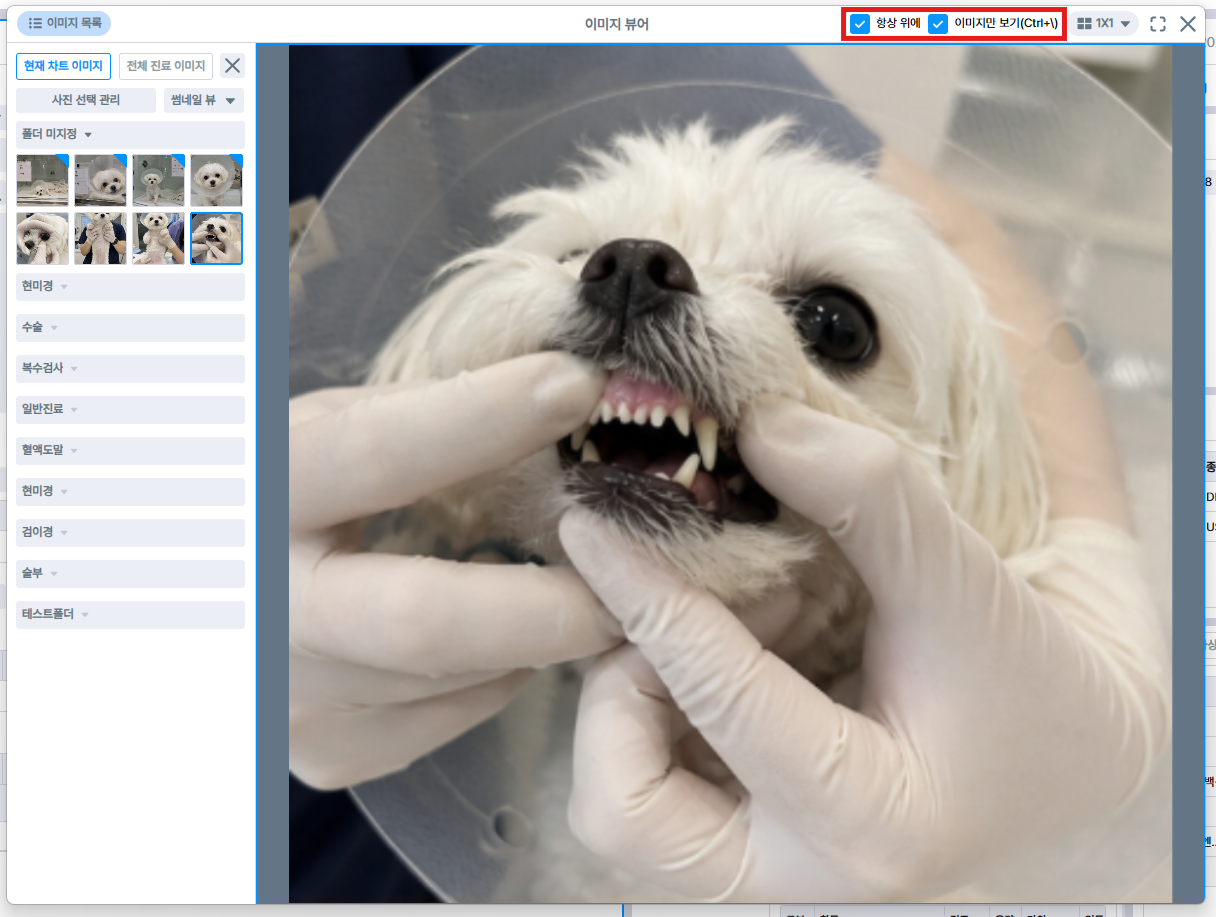The width and height of the screenshot is (1216, 917).
Task: Close the 이미지 뷰어 window
Action: (1188, 24)
